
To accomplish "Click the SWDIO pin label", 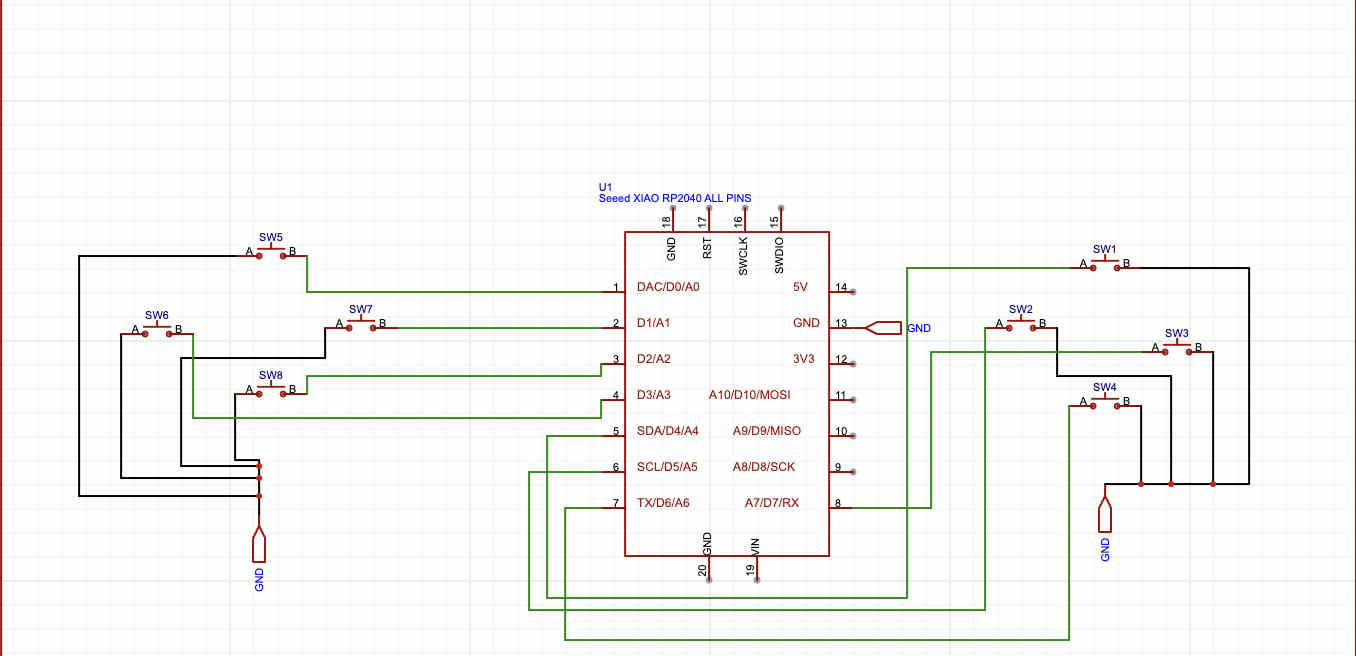I will (780, 256).
